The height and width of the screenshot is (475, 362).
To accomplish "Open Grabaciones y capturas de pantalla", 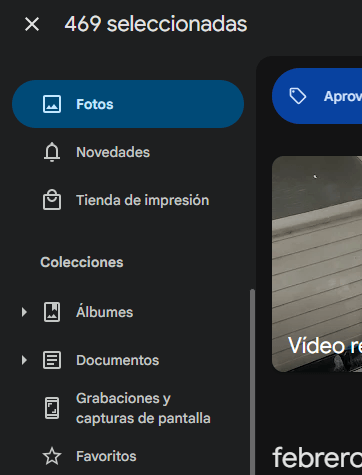I will (x=128, y=408).
